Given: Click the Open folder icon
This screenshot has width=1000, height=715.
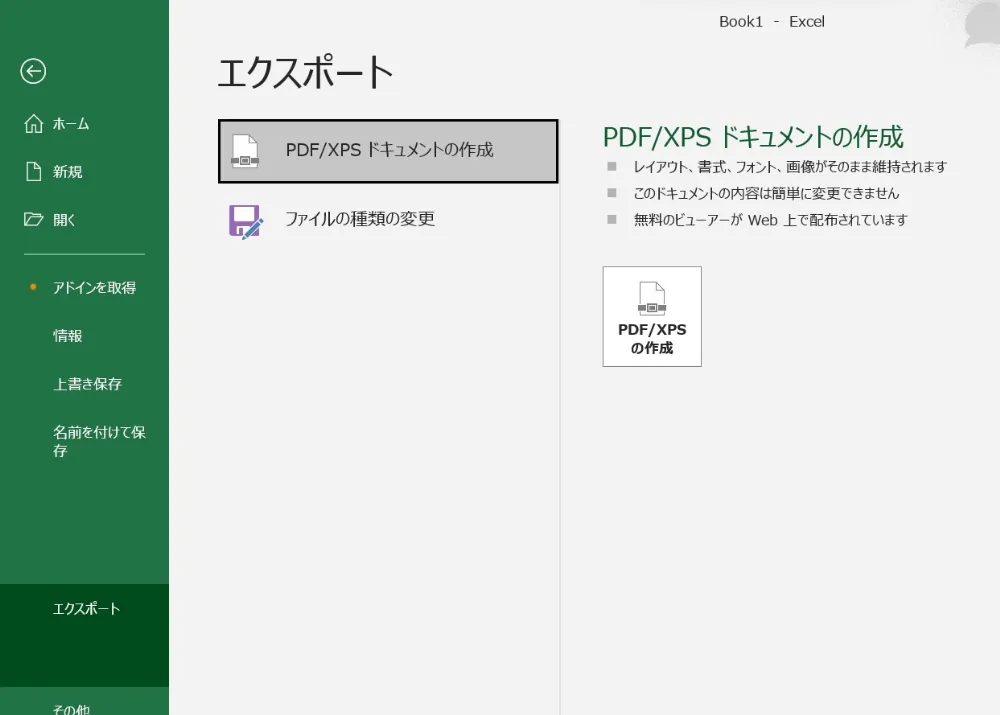Looking at the screenshot, I should coord(34,219).
